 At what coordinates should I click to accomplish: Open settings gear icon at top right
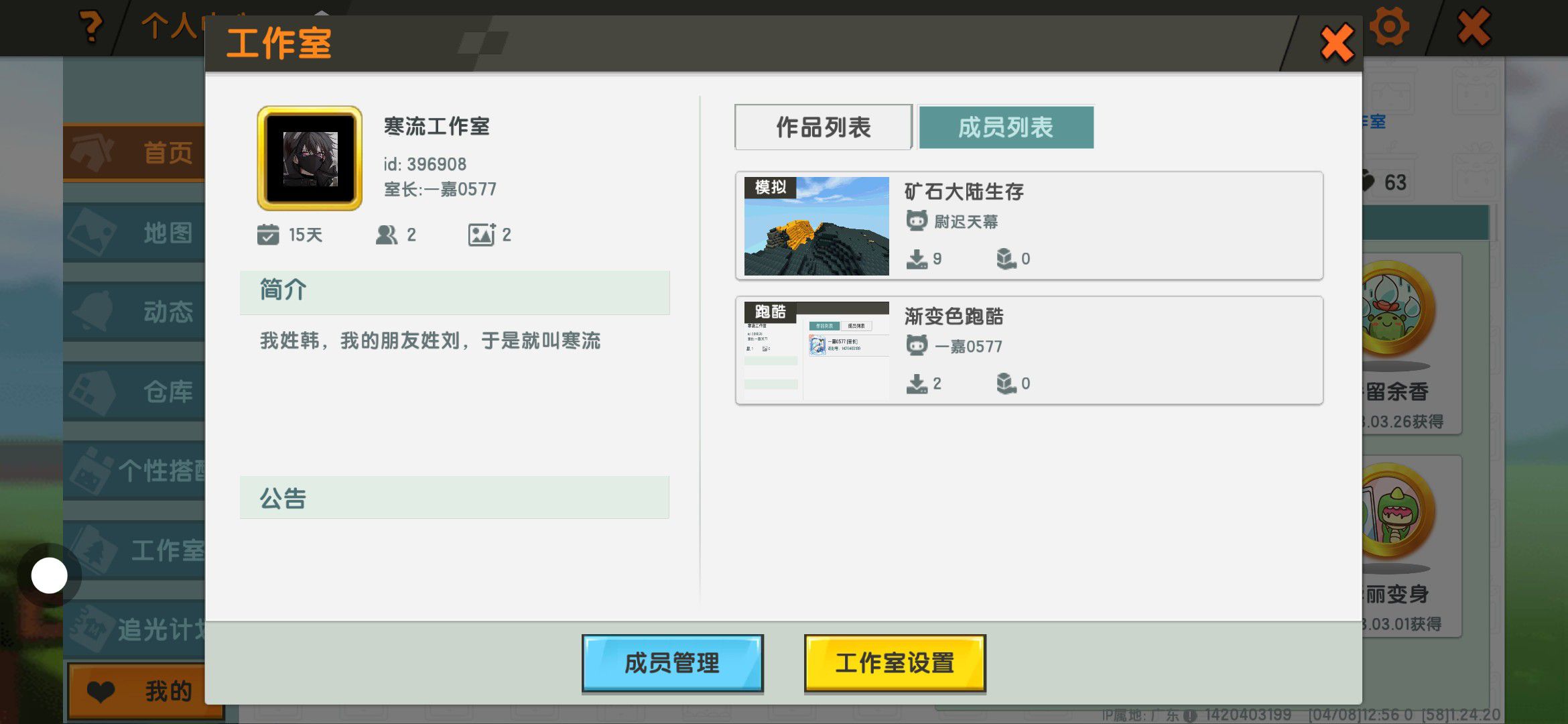[x=1389, y=27]
